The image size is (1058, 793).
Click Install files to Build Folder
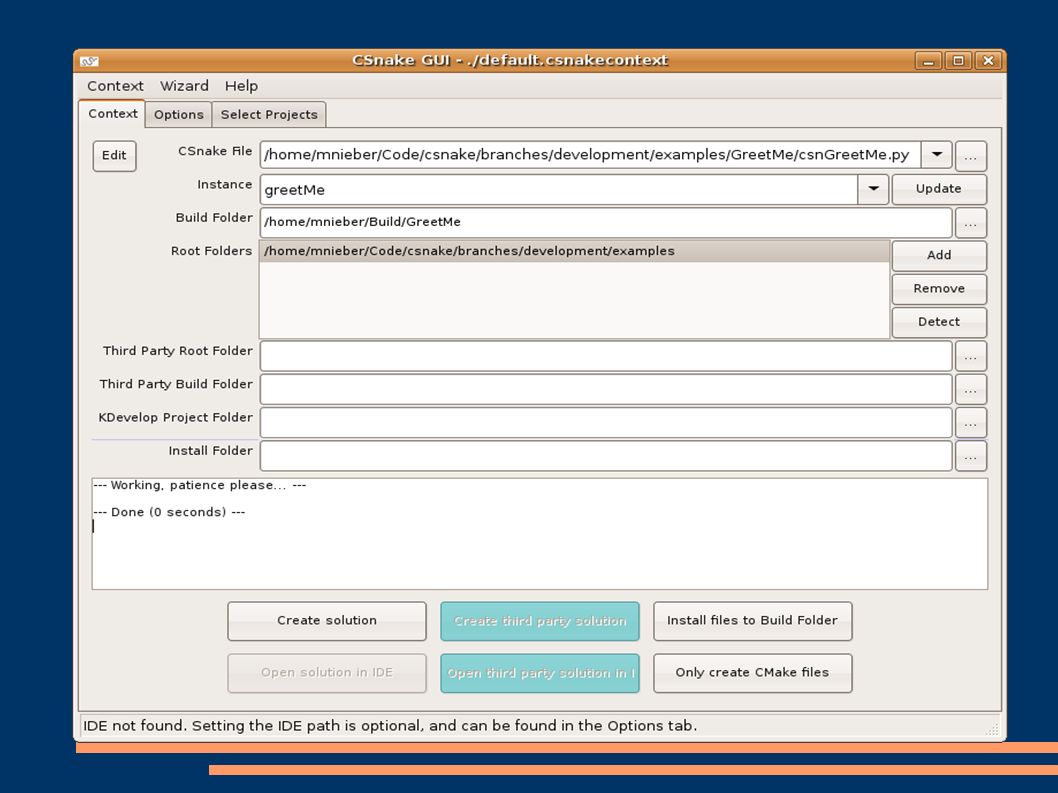coord(752,621)
